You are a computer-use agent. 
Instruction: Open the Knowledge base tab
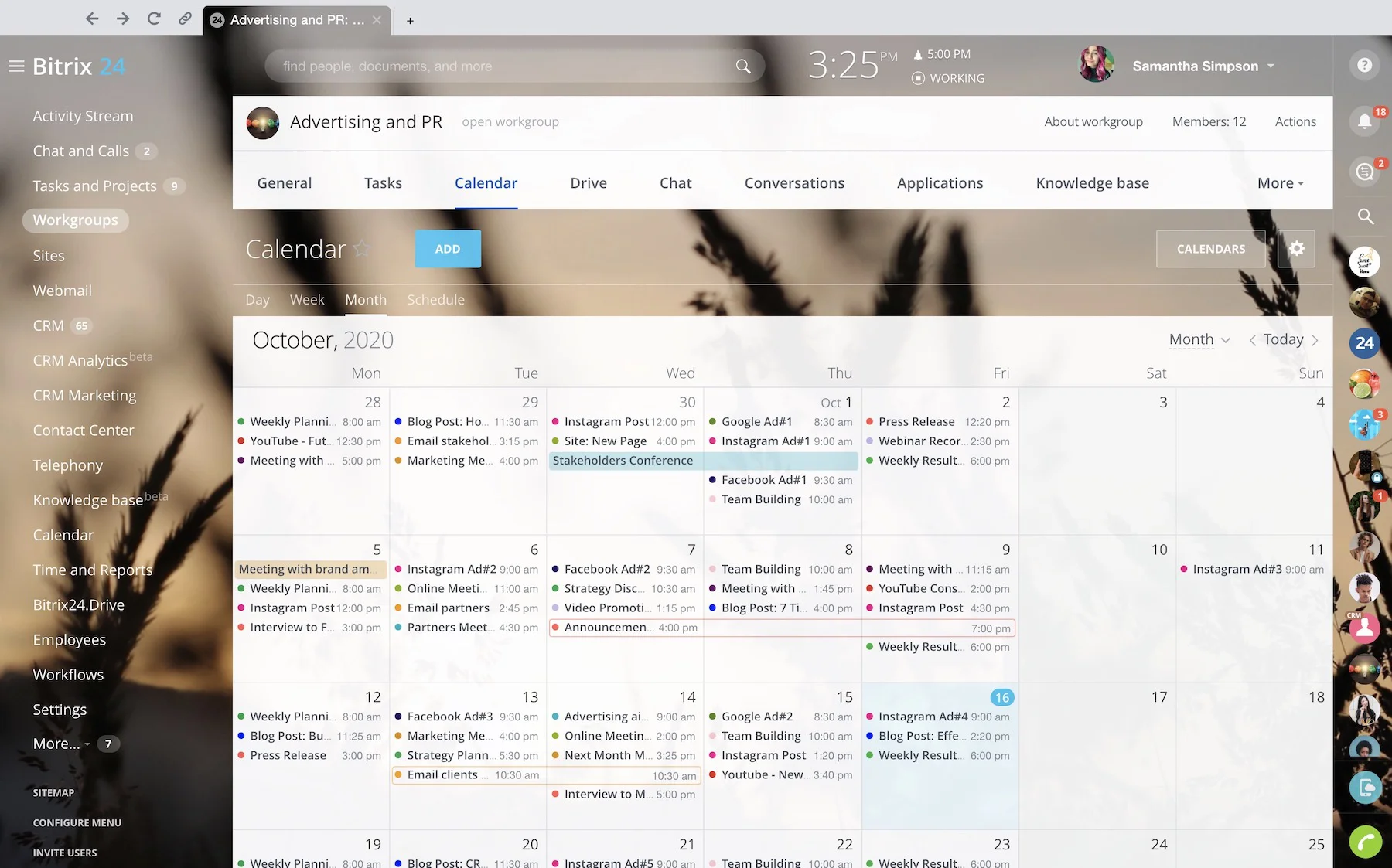[x=1092, y=183]
